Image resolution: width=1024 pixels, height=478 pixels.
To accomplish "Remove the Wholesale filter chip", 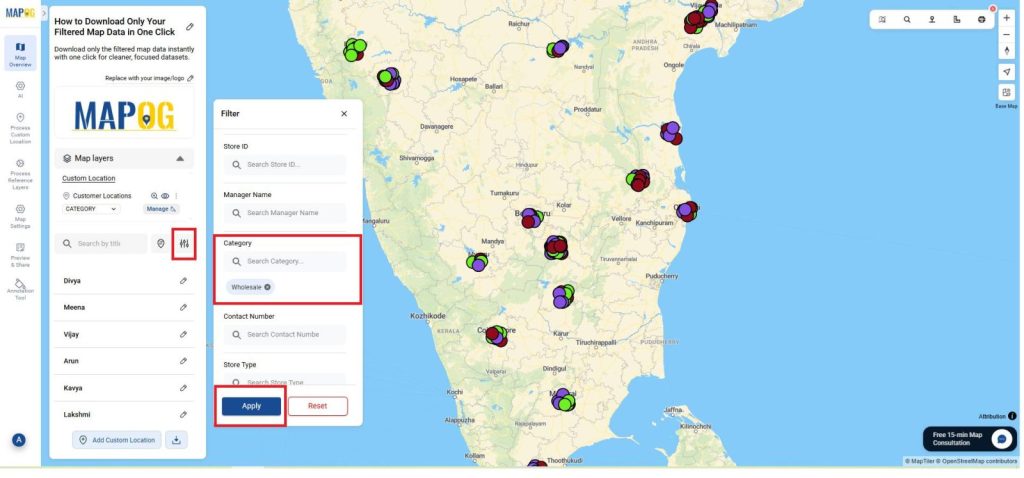I will [268, 287].
